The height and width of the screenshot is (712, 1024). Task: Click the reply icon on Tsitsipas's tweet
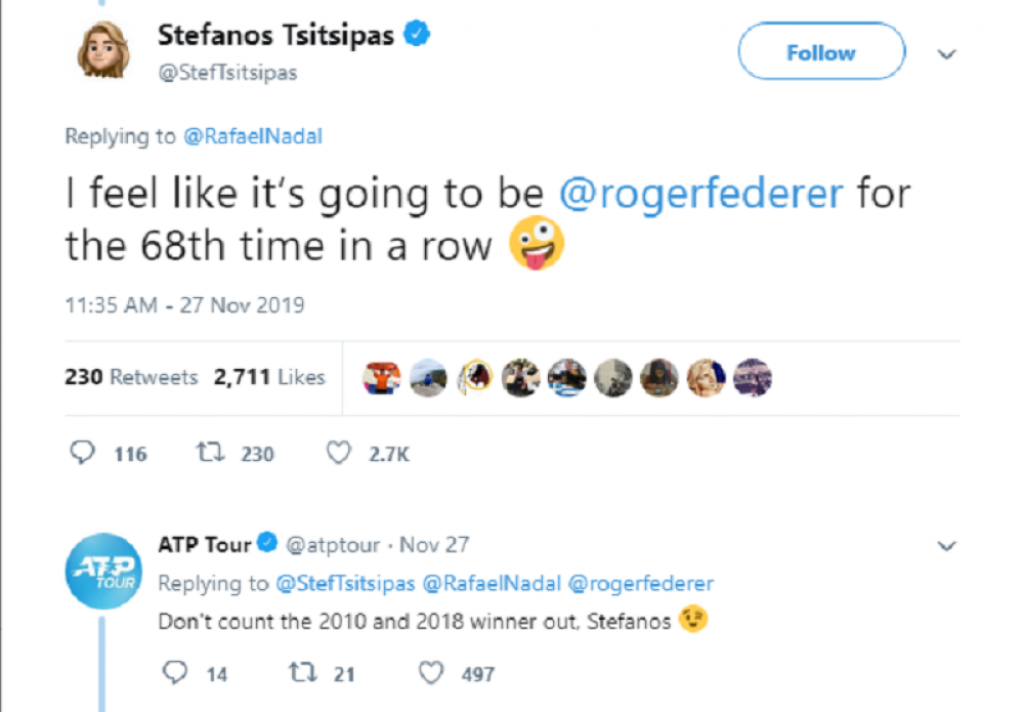pyautogui.click(x=84, y=453)
